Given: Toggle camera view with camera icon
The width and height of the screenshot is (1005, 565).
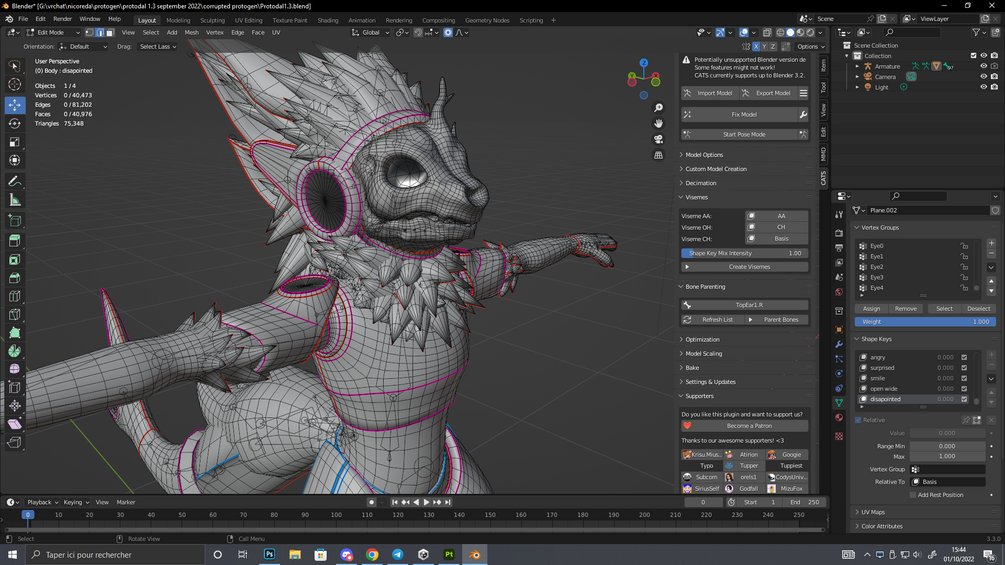Looking at the screenshot, I should (658, 139).
